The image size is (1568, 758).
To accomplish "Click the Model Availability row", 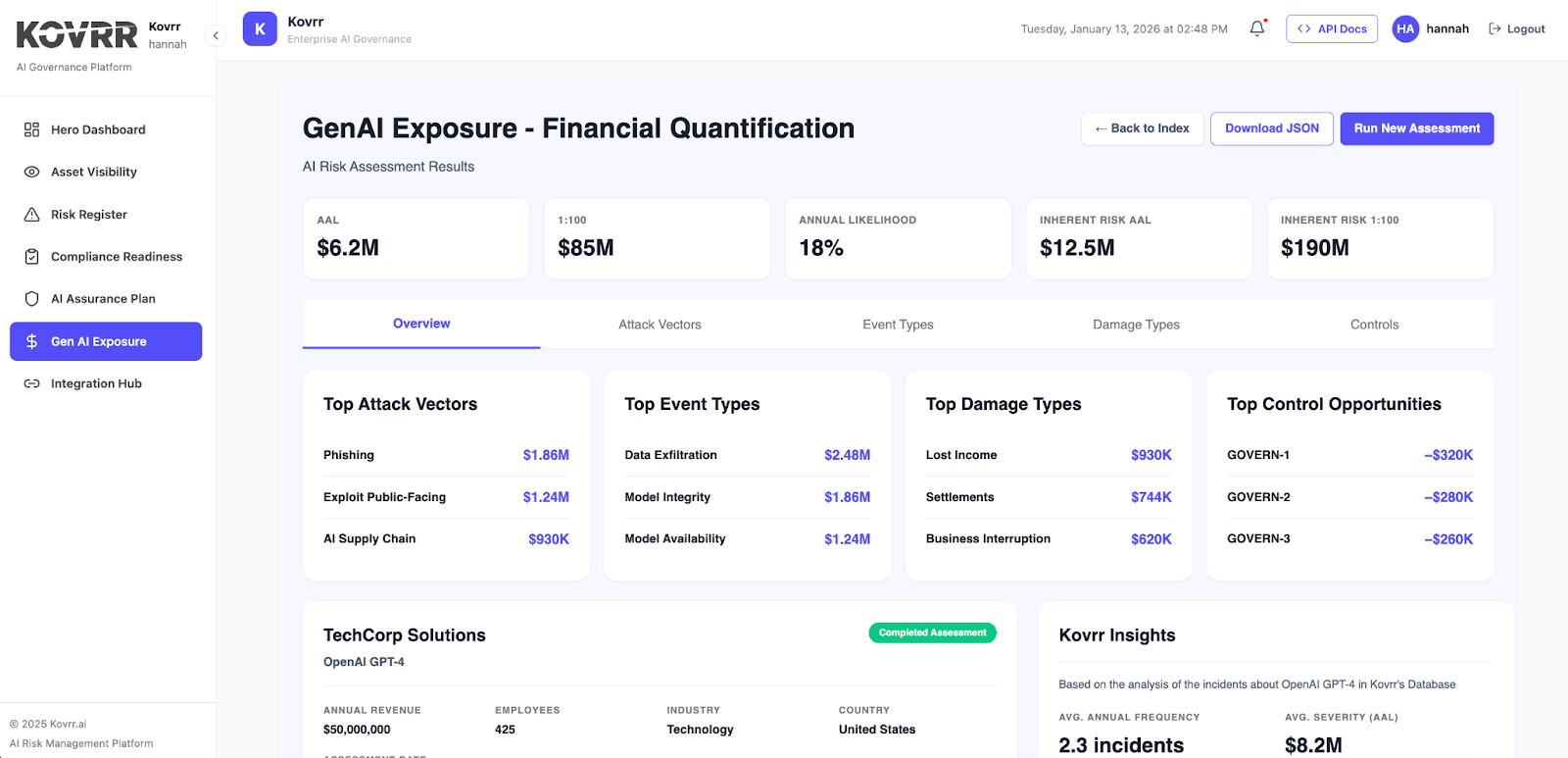I will click(748, 538).
